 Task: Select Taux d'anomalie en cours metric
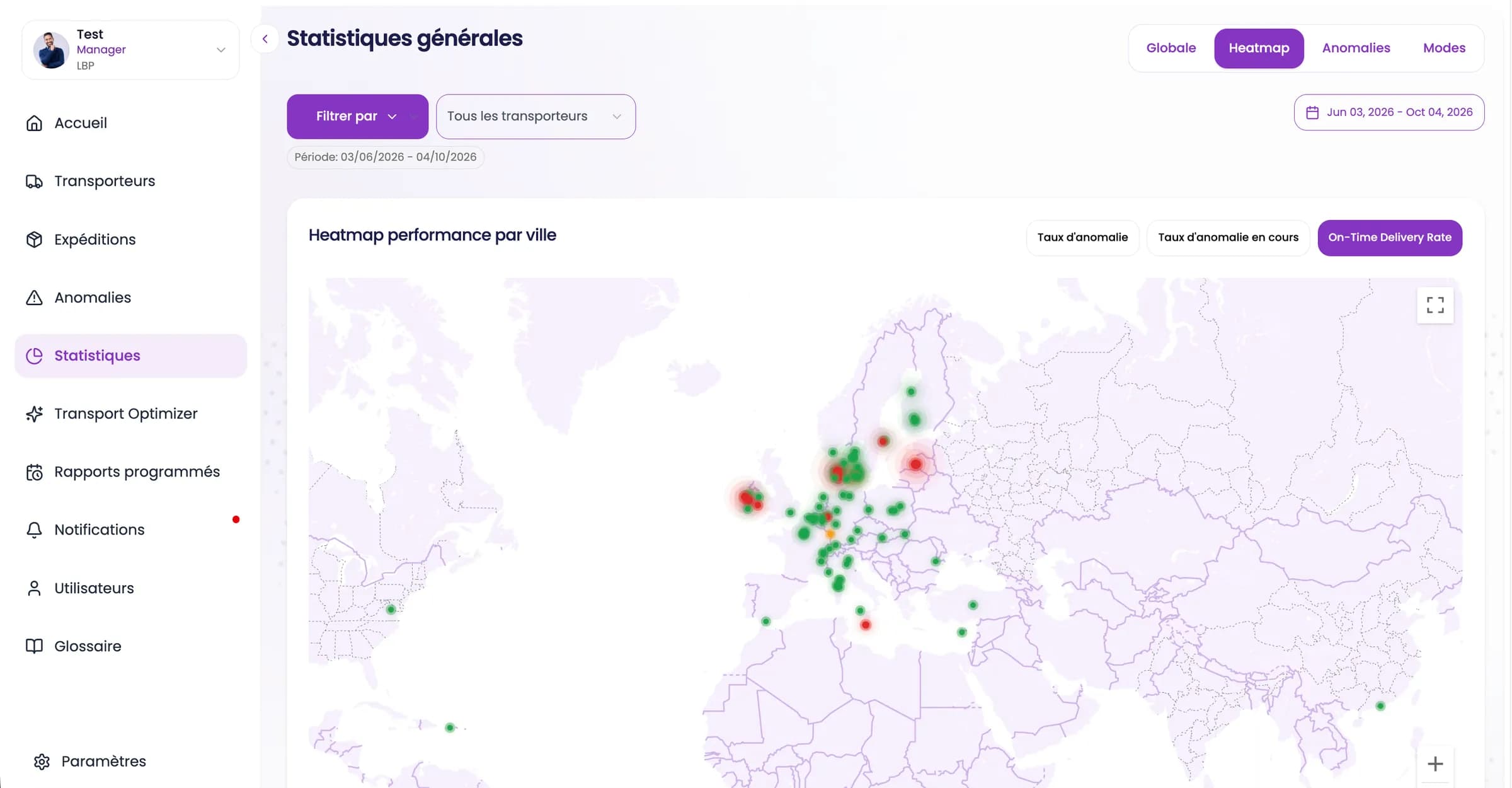pos(1228,238)
